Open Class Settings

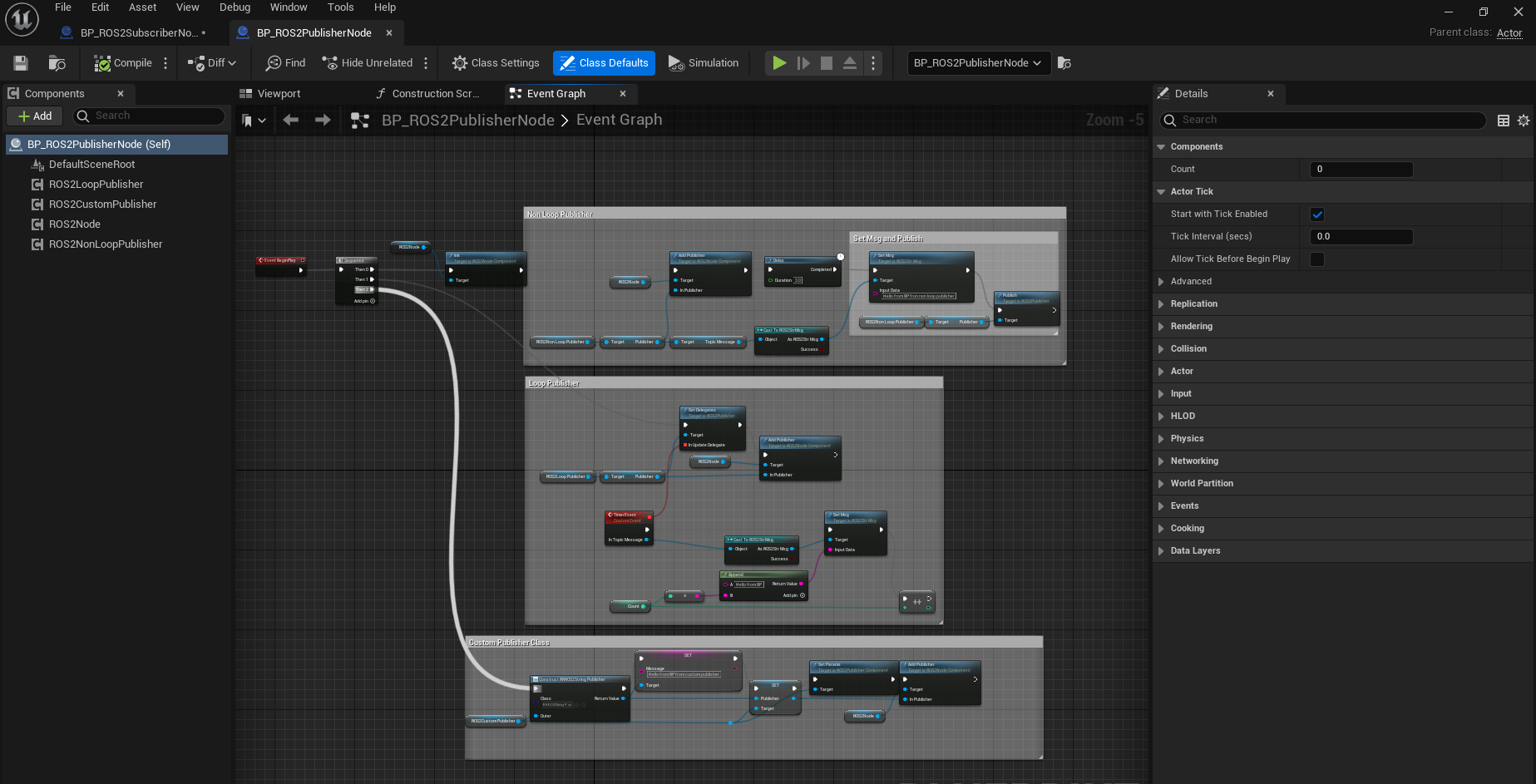click(496, 63)
